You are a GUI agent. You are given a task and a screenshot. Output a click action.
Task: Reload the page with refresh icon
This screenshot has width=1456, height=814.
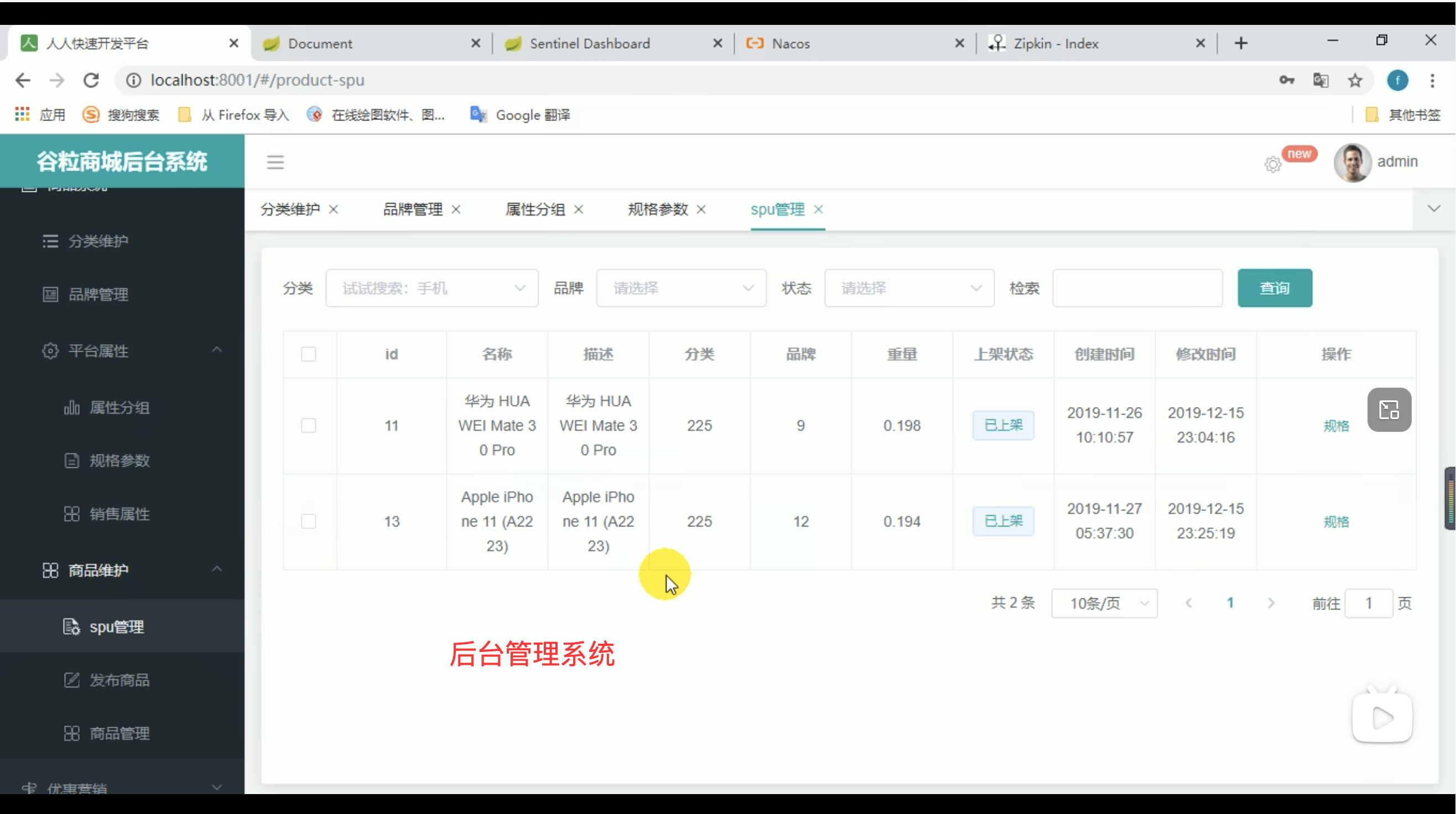pos(91,80)
